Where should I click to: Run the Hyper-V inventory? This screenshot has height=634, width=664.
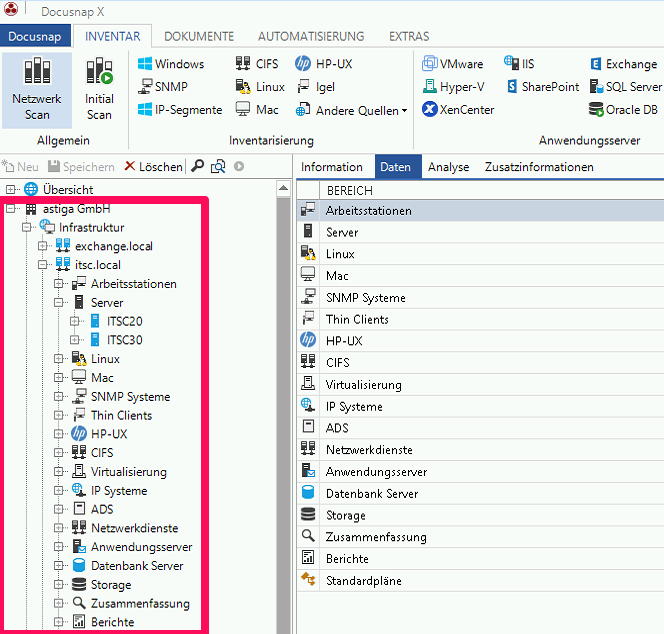[453, 87]
